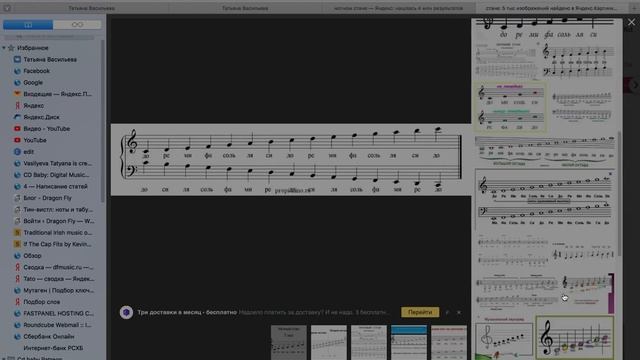Image resolution: width=640 pixels, height=360 pixels.
Task: Open the Музыкальный thumbnail with treble clef
Action: [504, 338]
